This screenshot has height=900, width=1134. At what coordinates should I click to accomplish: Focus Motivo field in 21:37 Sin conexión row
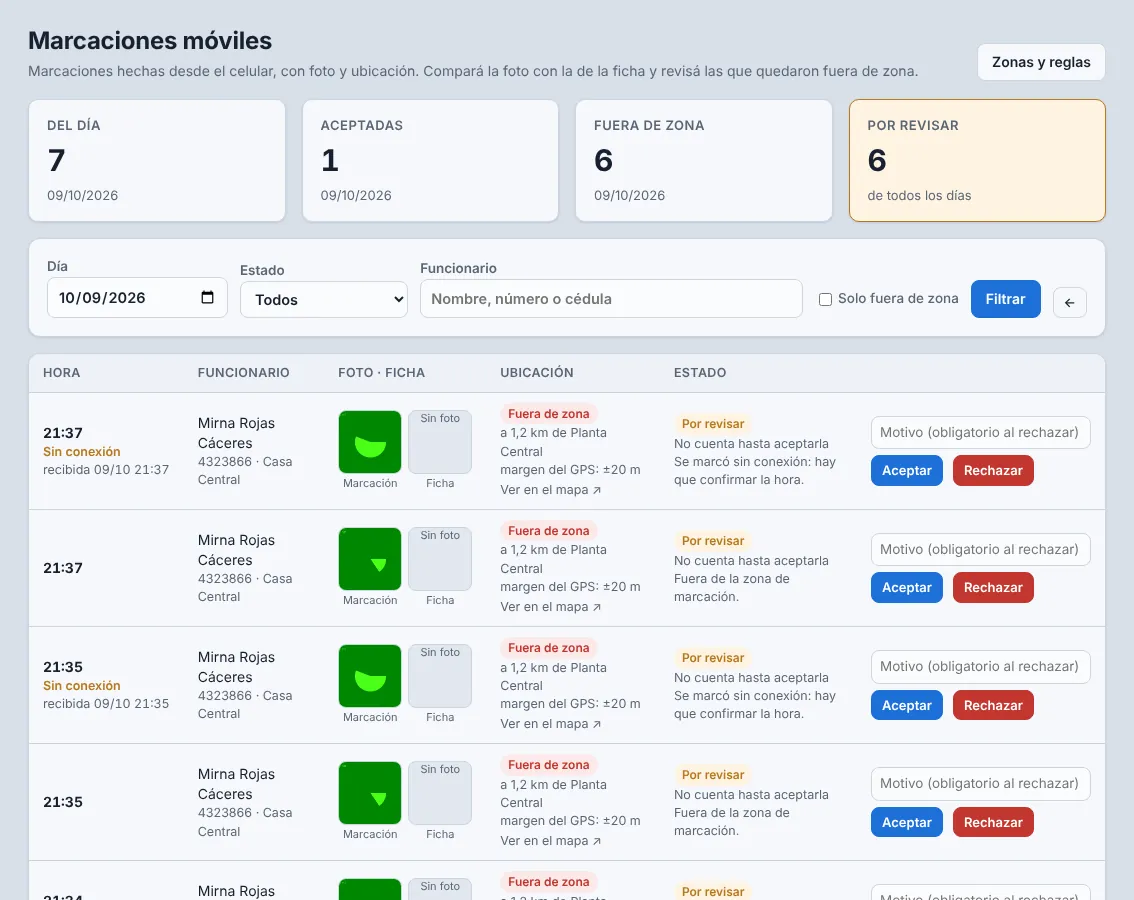tap(981, 433)
